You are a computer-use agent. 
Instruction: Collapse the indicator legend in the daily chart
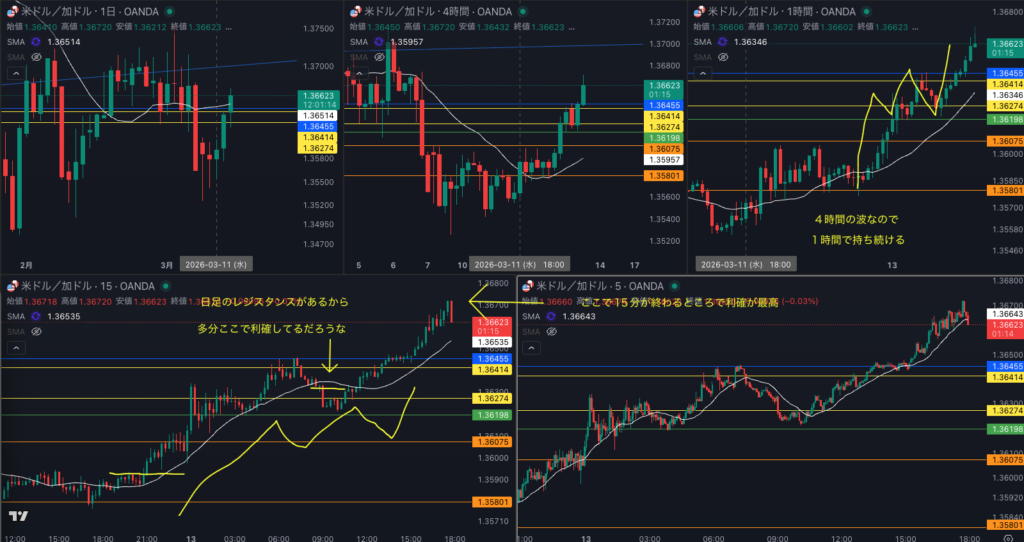coord(15,73)
